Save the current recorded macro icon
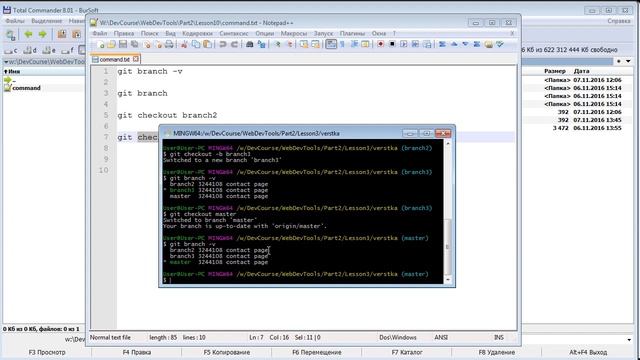Image resolution: width=640 pixels, height=360 pixels. click(427, 44)
